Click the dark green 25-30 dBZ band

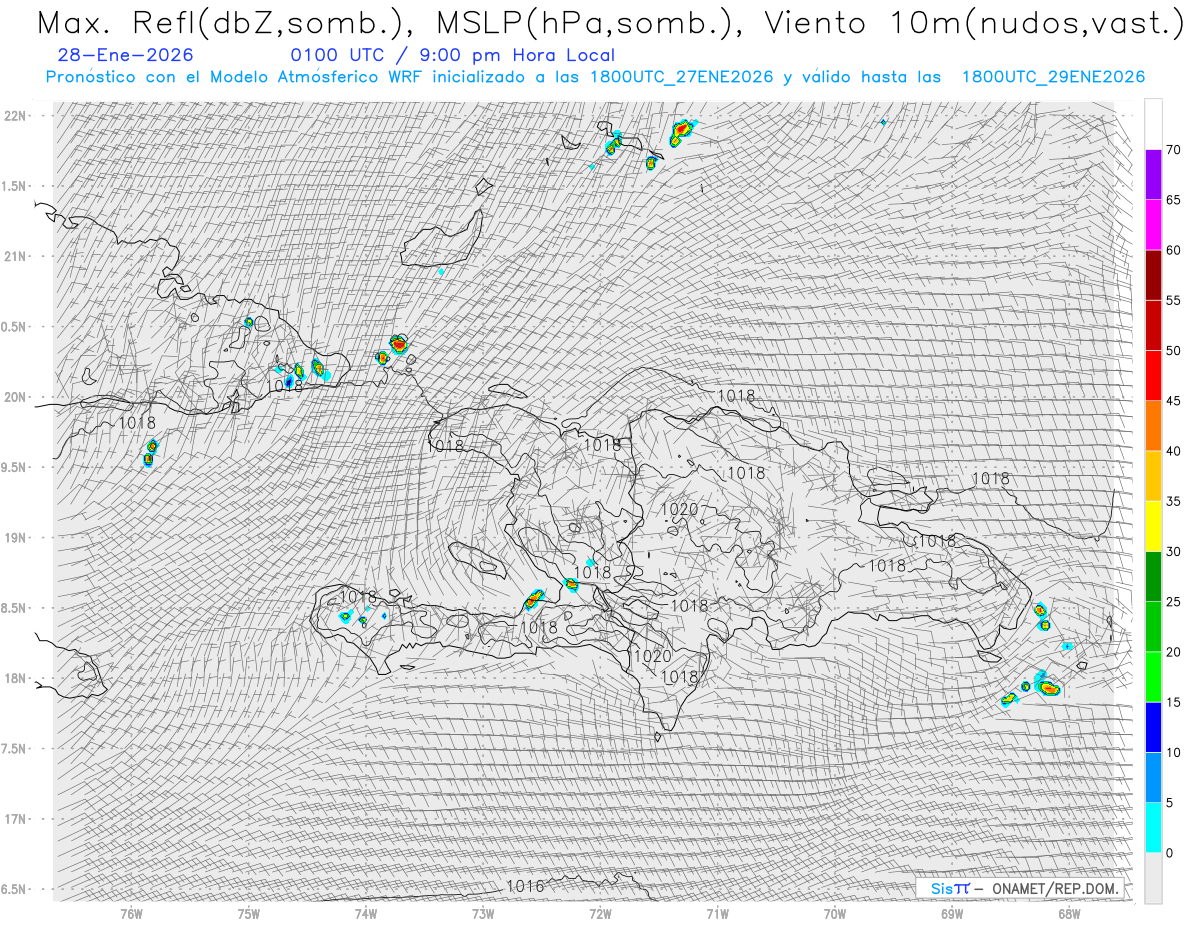(x=1153, y=577)
